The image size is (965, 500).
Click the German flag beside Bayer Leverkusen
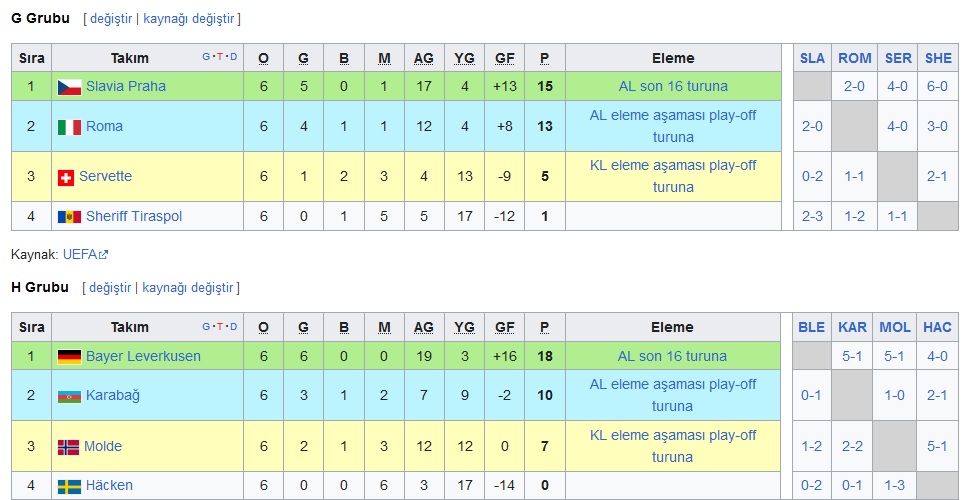click(x=70, y=357)
